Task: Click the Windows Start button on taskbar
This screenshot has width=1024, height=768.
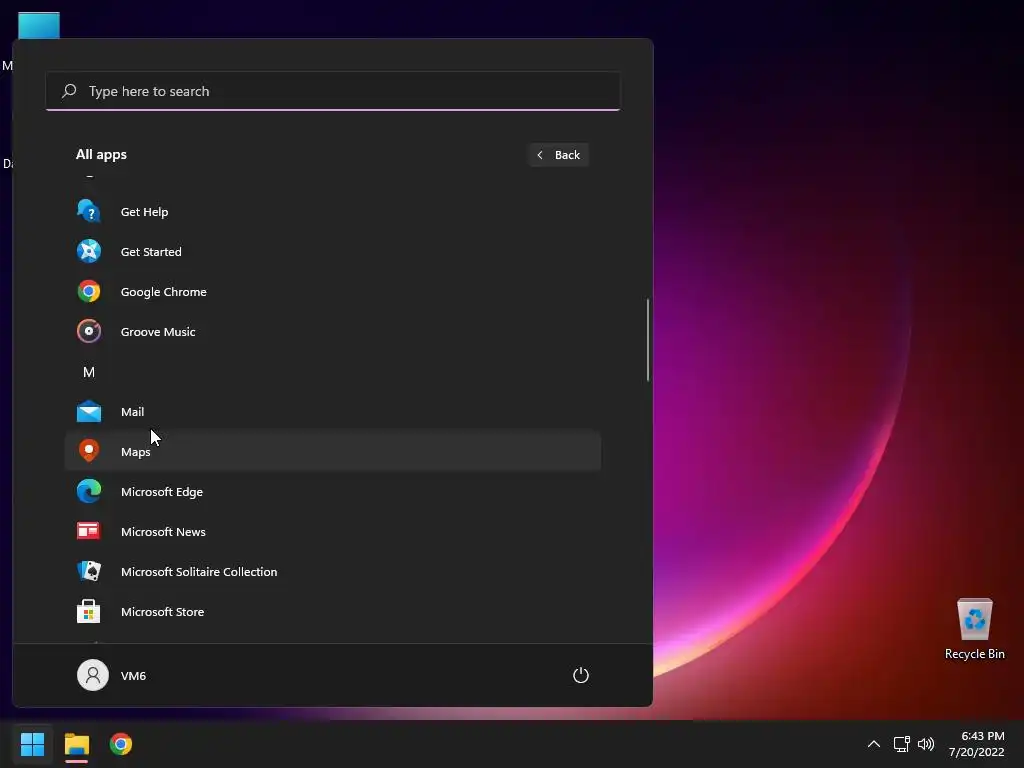Action: click(x=33, y=744)
